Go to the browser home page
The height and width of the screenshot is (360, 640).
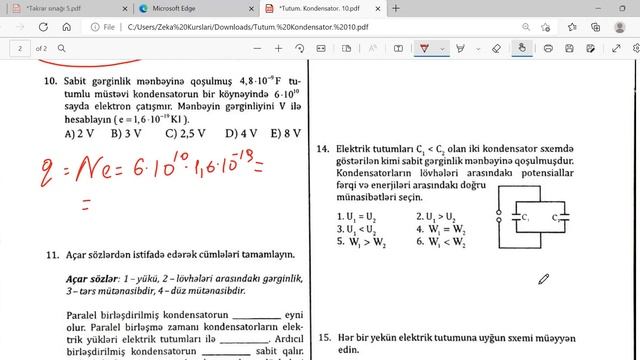tap(67, 27)
